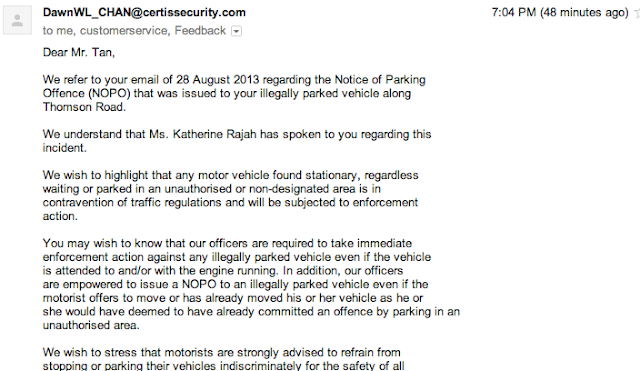Star this email from DawnWL_CHAN
The width and height of the screenshot is (640, 371).
click(638, 13)
